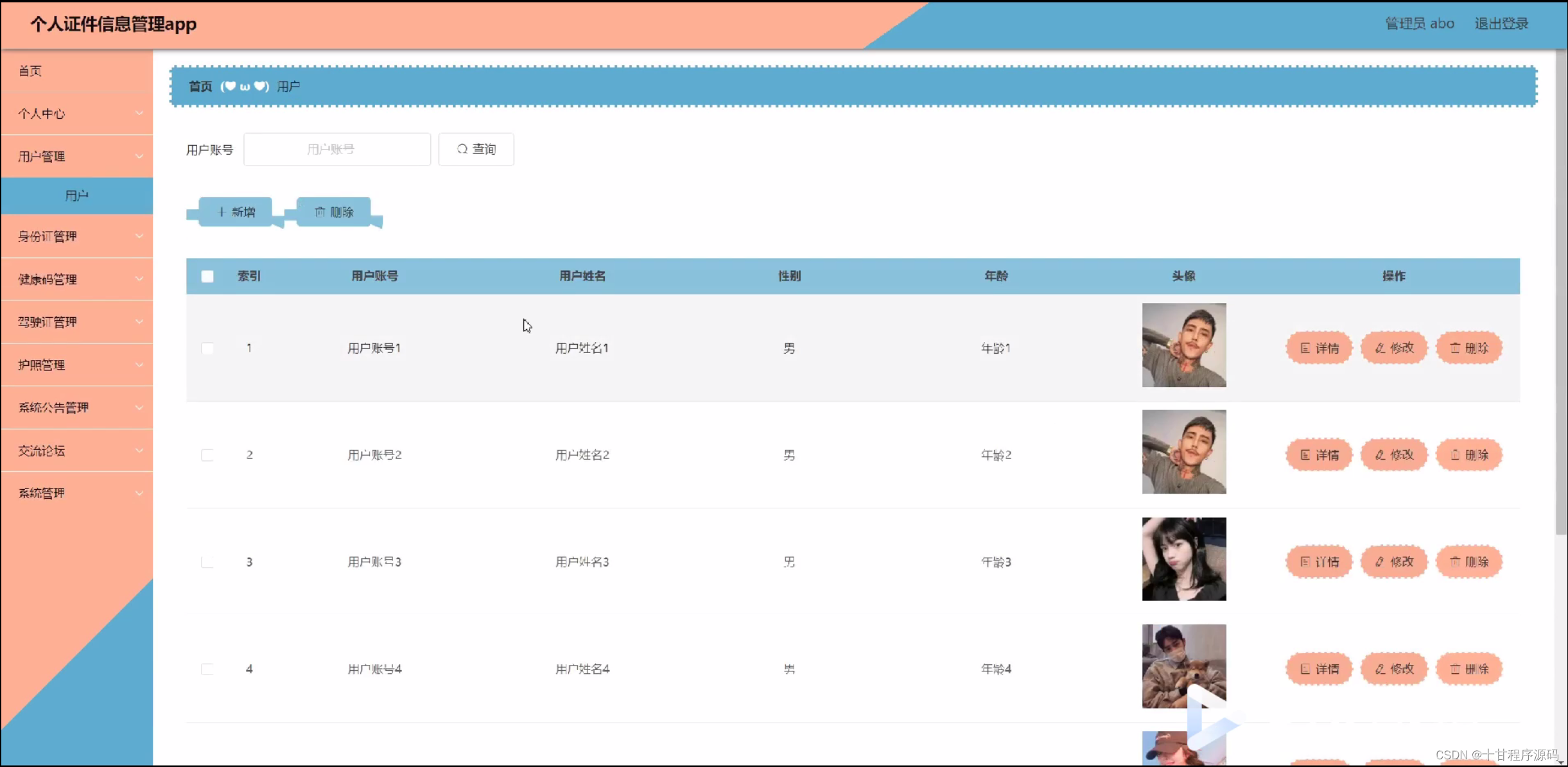
Task: Click the 修改 edit button in row 2
Action: pos(1393,455)
